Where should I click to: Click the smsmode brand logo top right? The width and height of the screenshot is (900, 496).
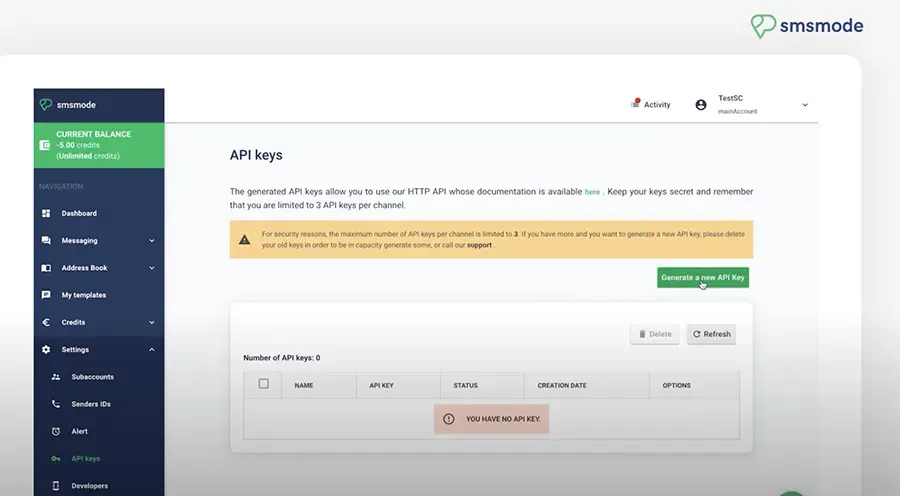(x=806, y=26)
